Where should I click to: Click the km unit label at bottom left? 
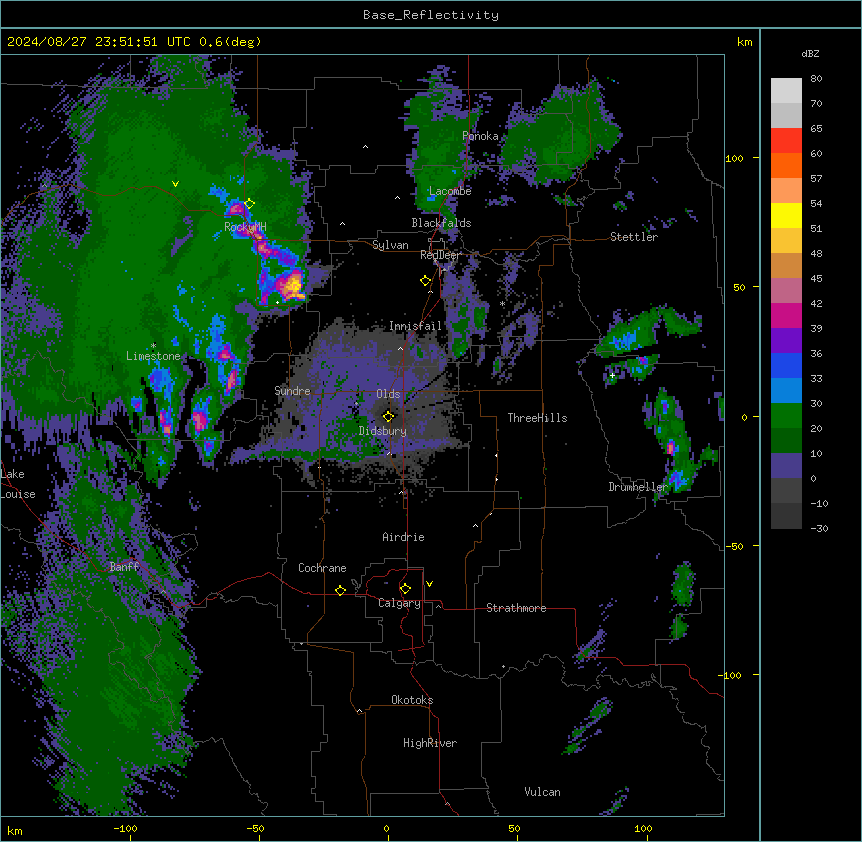click(x=15, y=830)
